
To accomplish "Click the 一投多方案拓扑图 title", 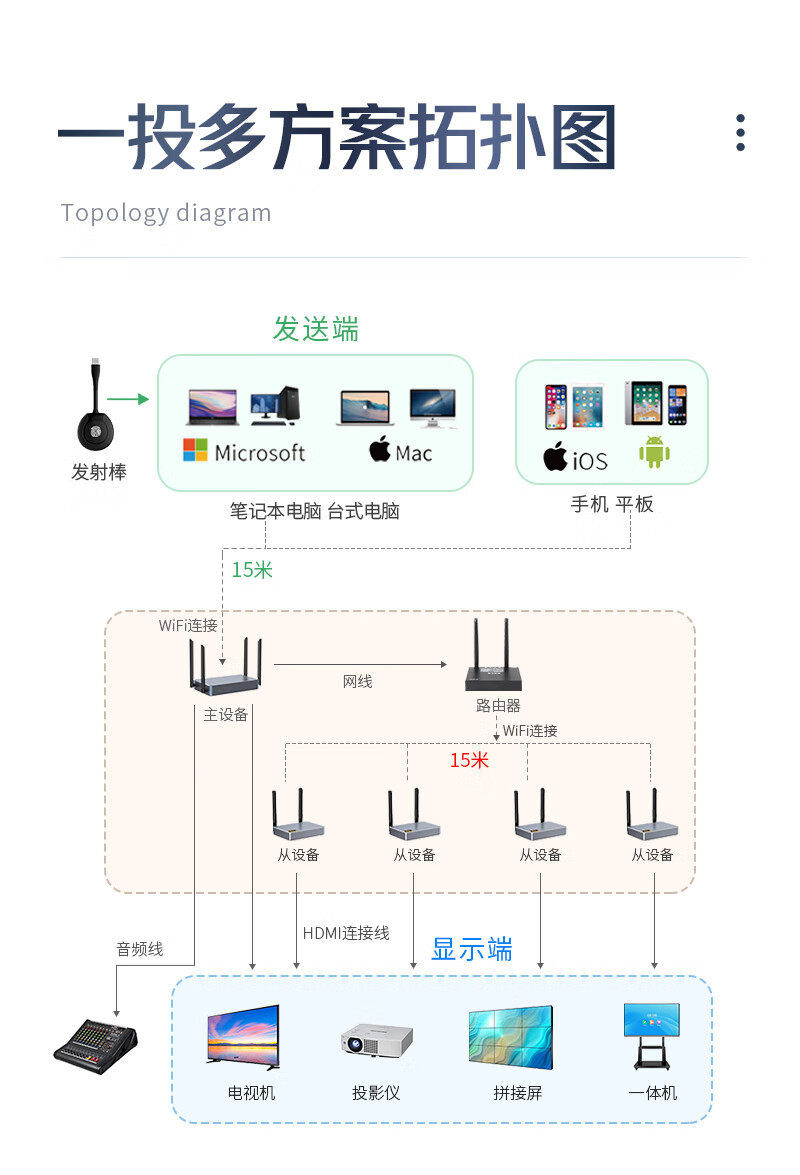I will coord(337,137).
